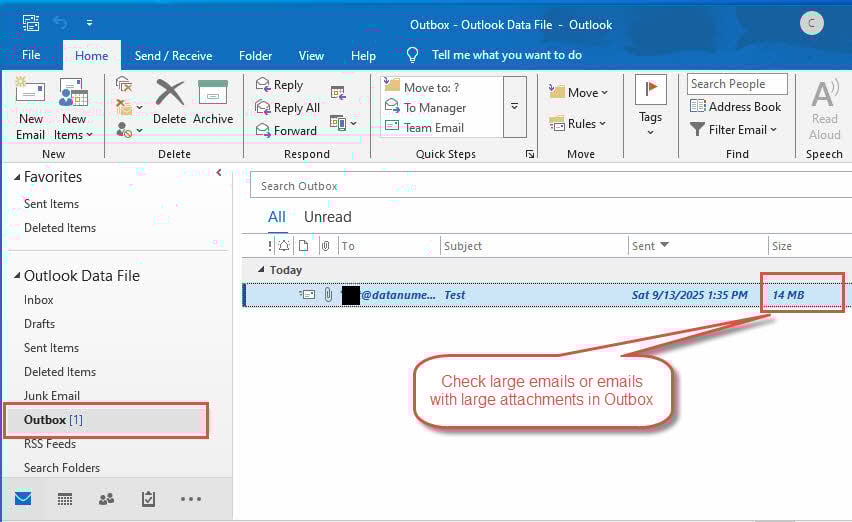This screenshot has height=522, width=852.
Task: Switch to Calendar view icon
Action: coord(65,499)
